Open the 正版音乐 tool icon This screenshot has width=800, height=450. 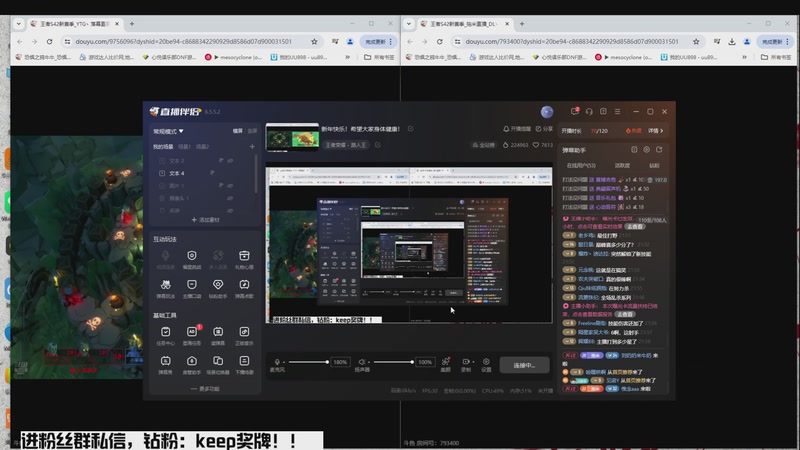click(244, 332)
